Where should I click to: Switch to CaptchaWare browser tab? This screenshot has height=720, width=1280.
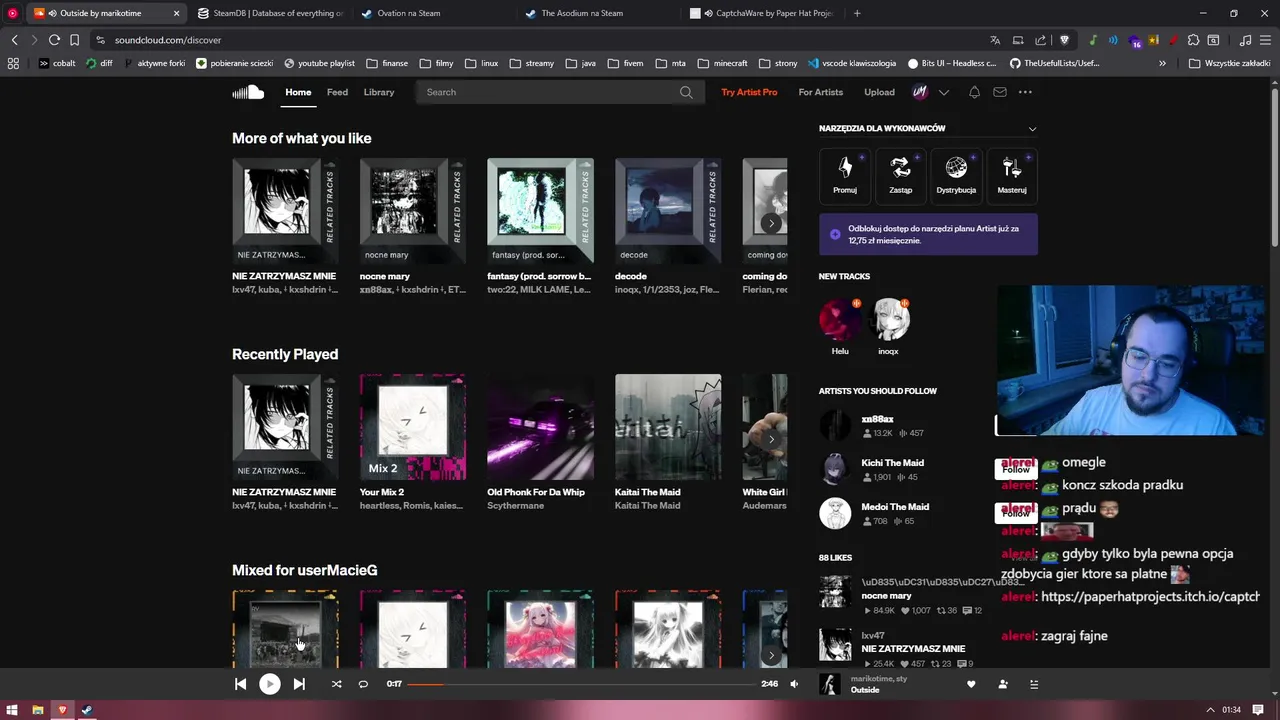pos(764,13)
